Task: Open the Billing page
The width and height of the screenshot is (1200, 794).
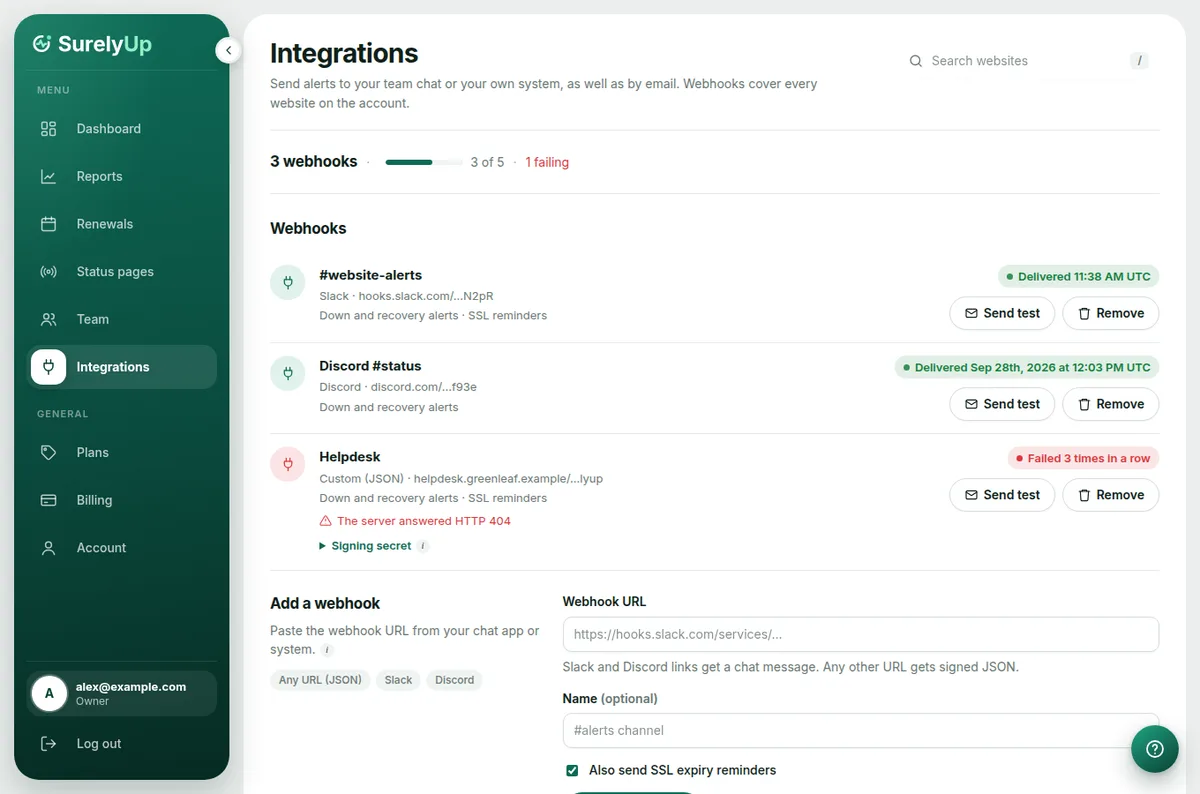Action: point(122,500)
